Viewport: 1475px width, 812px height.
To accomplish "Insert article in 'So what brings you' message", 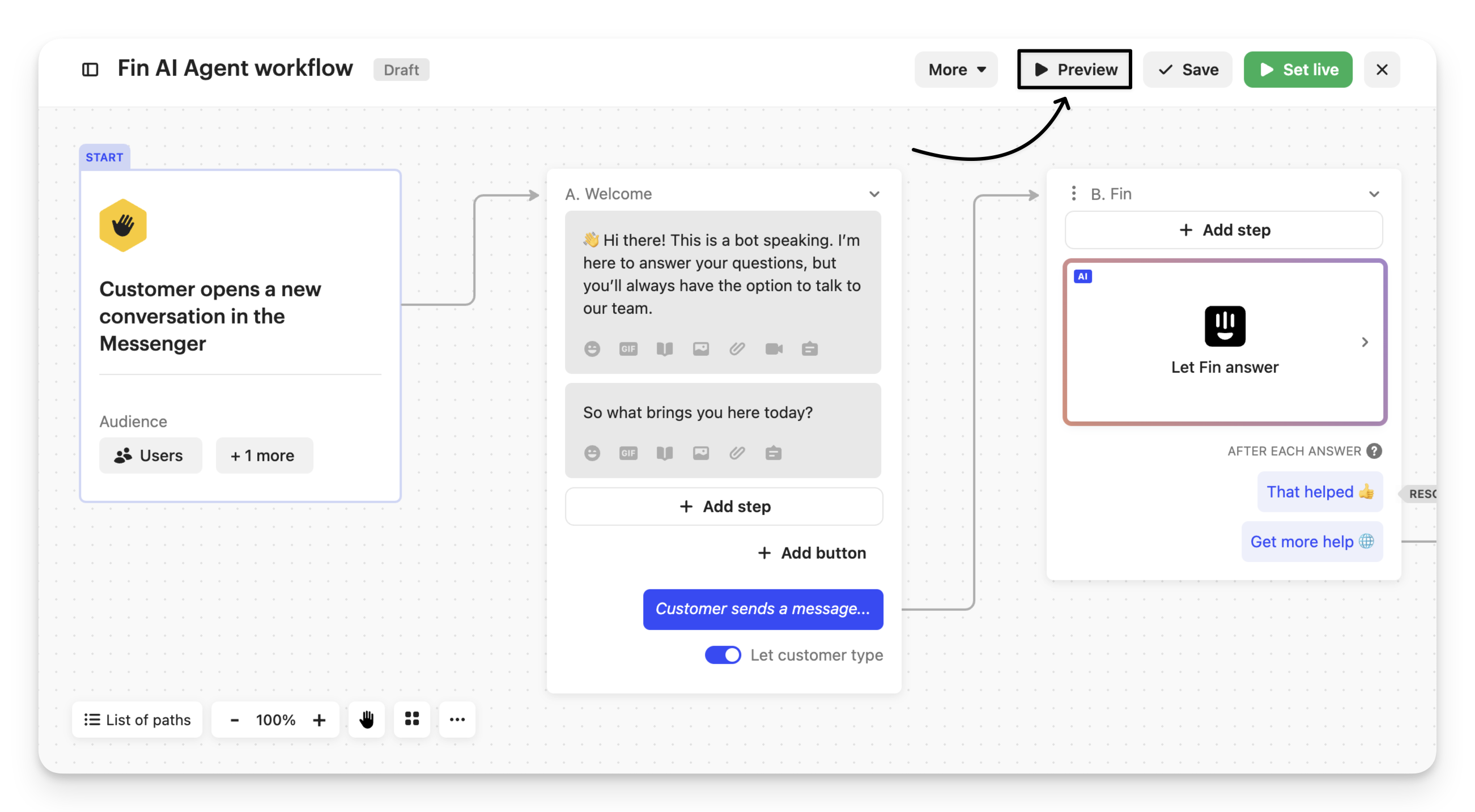I will tap(664, 453).
